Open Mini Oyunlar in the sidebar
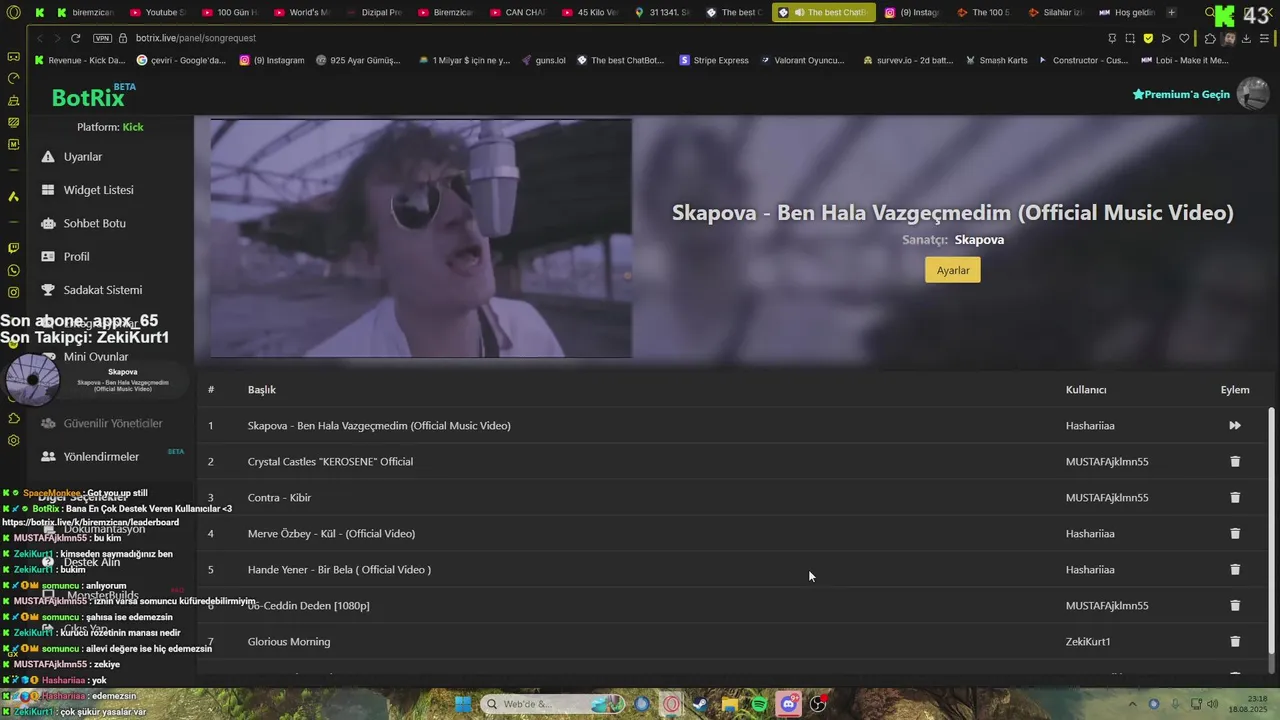The height and width of the screenshot is (720, 1280). 96,357
